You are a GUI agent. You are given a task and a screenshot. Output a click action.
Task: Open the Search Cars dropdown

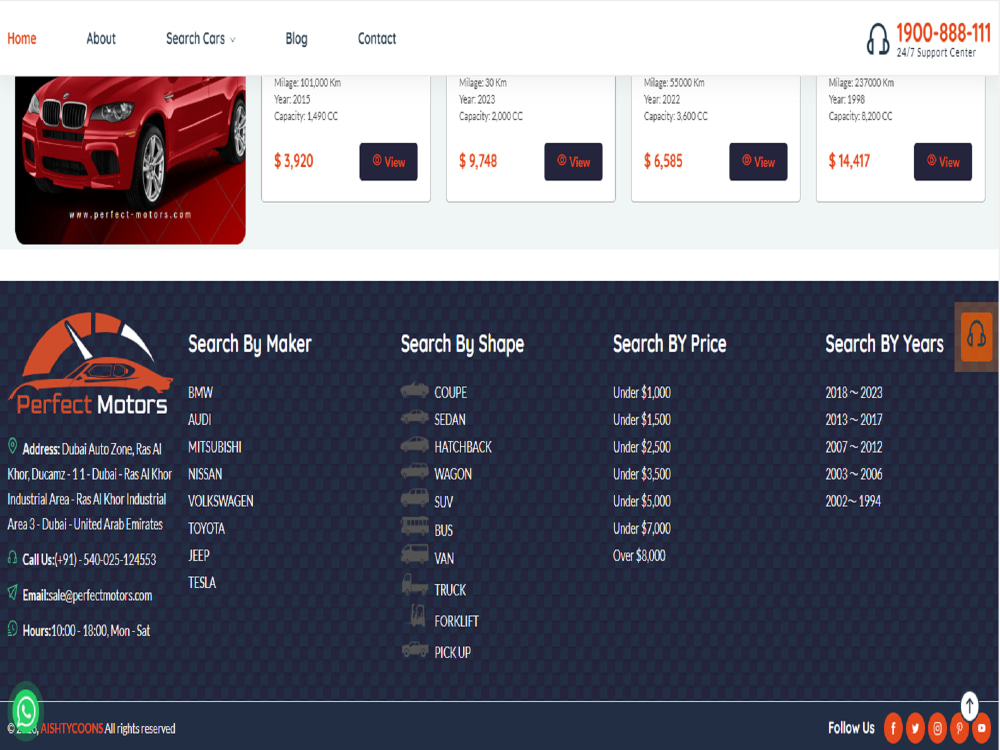pyautogui.click(x=196, y=39)
